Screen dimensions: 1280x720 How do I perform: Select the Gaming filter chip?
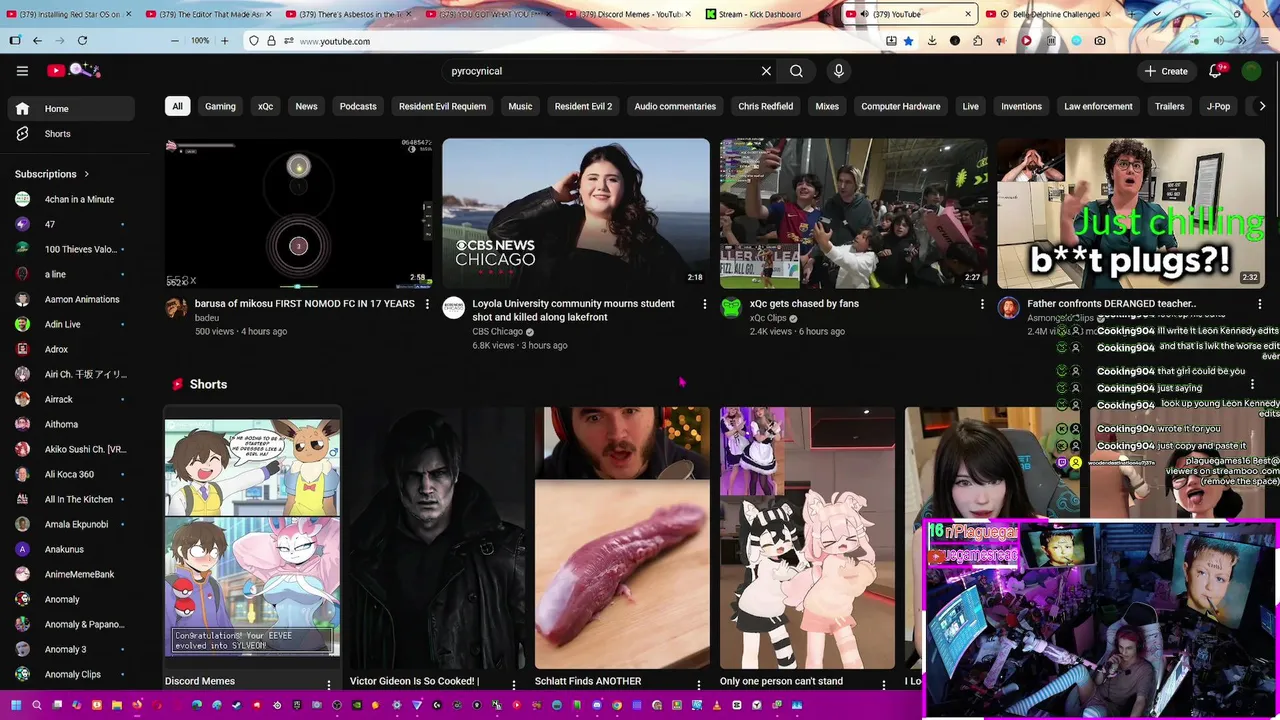(x=220, y=106)
